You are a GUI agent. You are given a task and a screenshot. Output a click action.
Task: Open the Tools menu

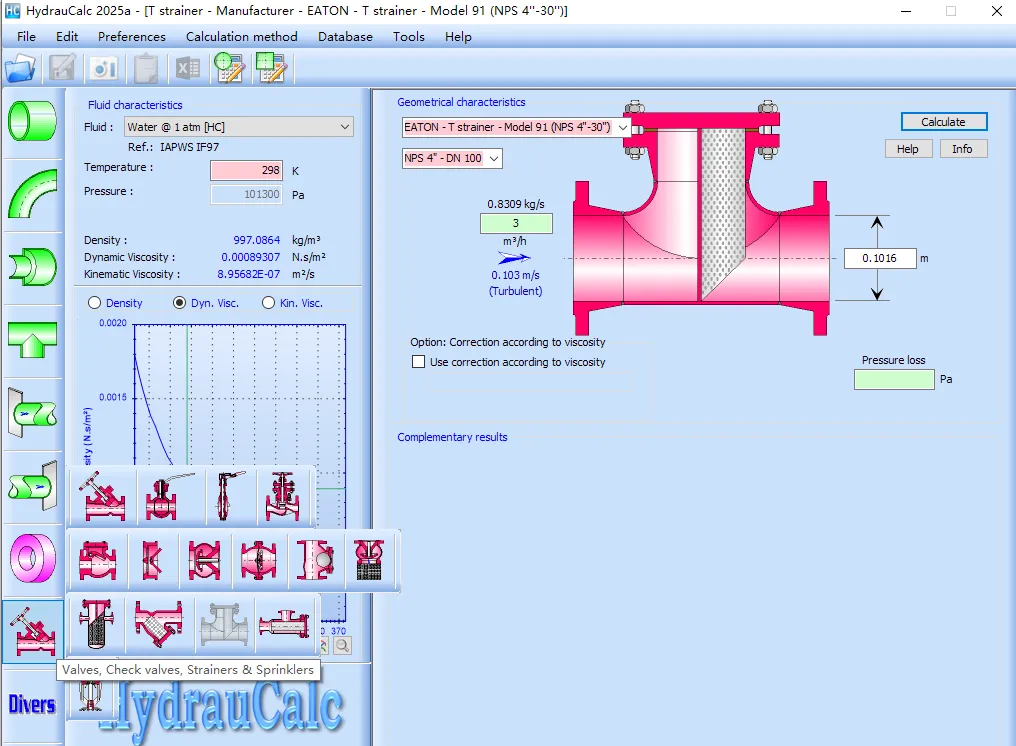[x=408, y=36]
